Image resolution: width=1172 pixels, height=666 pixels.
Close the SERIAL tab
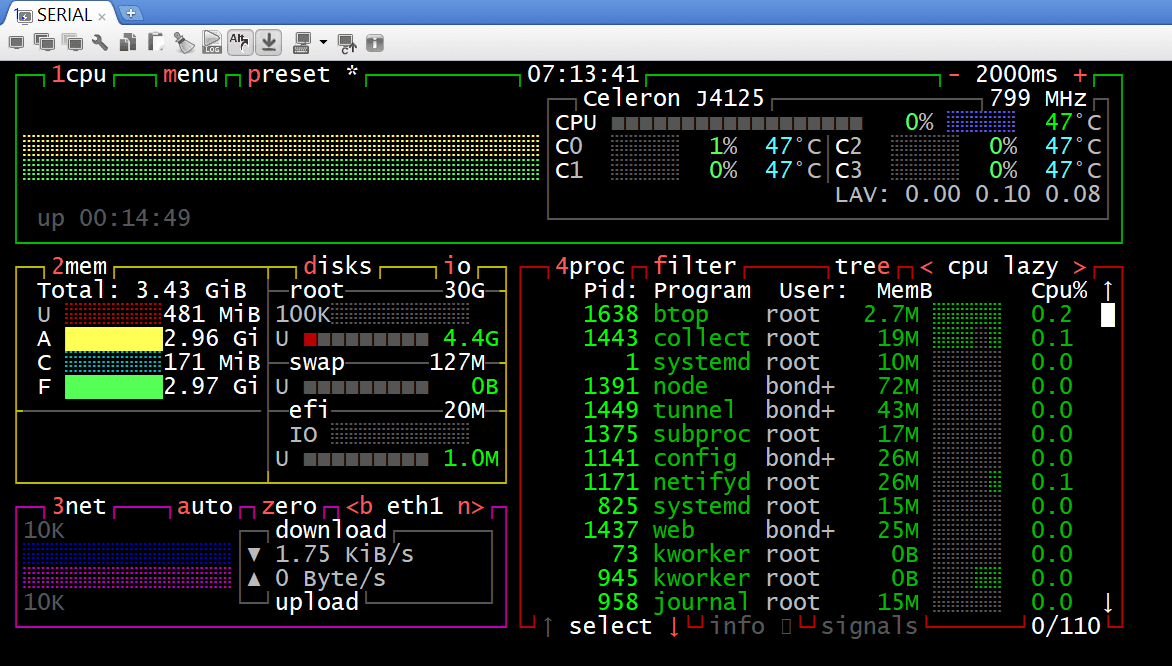pos(102,16)
